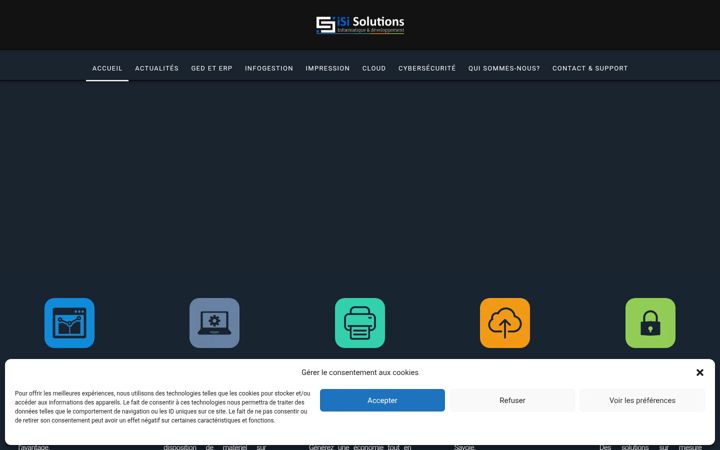This screenshot has height=450, width=720.
Task: Decline cookies with the Refuser button
Action: pos(512,400)
